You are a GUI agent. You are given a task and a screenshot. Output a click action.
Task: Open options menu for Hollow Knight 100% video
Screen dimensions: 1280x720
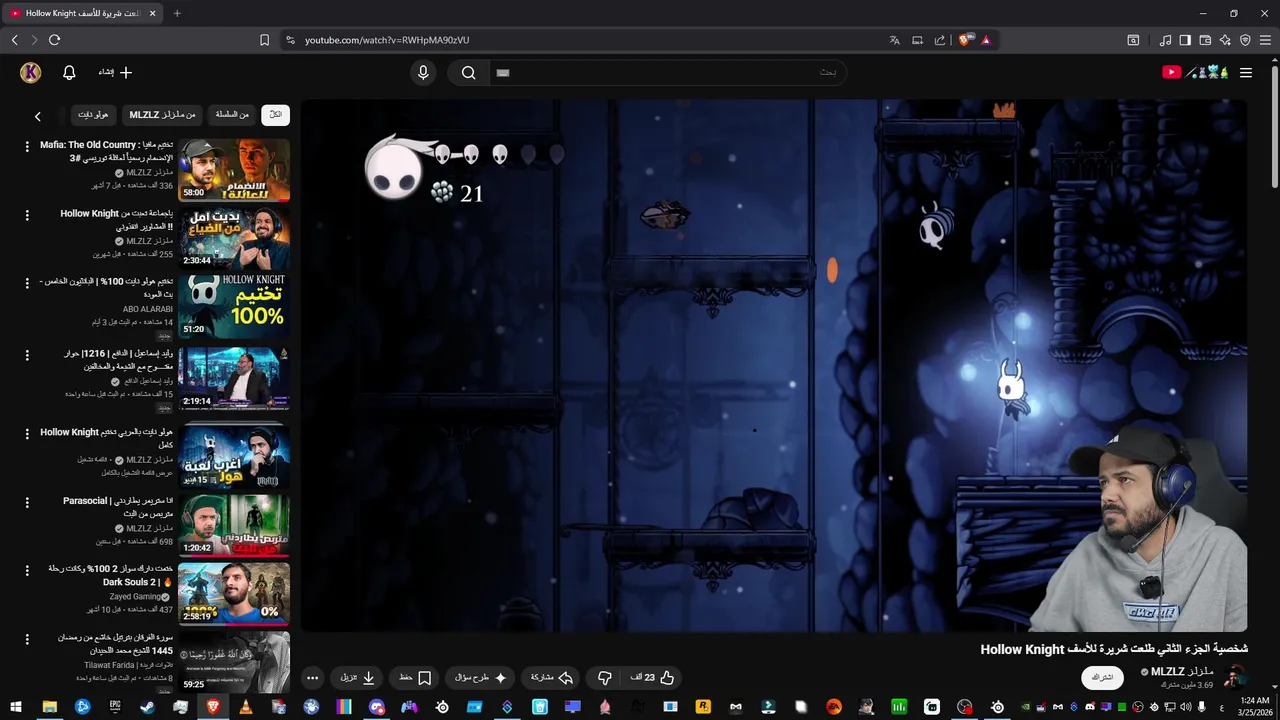pyautogui.click(x=27, y=283)
